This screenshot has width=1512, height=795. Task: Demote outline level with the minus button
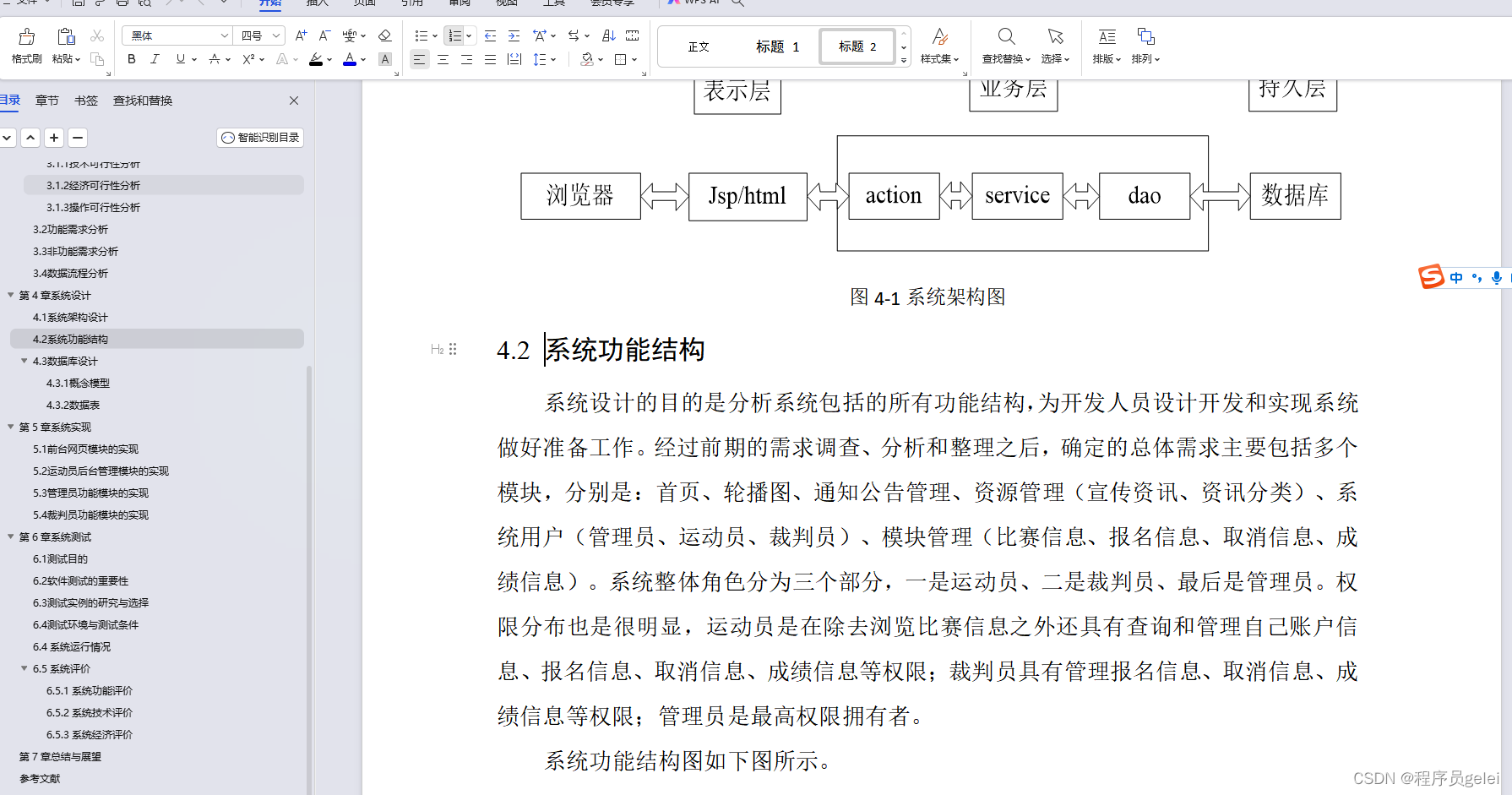78,138
